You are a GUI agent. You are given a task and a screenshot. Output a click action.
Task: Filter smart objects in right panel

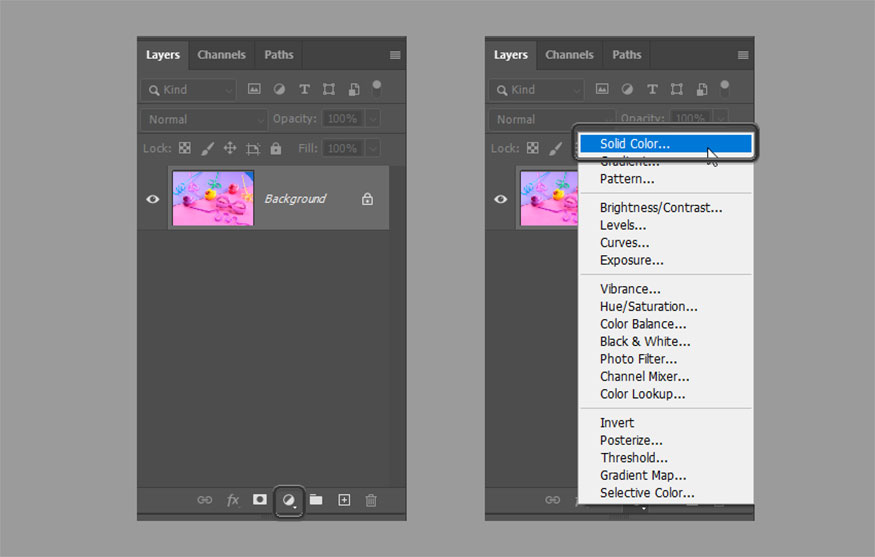pyautogui.click(x=702, y=89)
